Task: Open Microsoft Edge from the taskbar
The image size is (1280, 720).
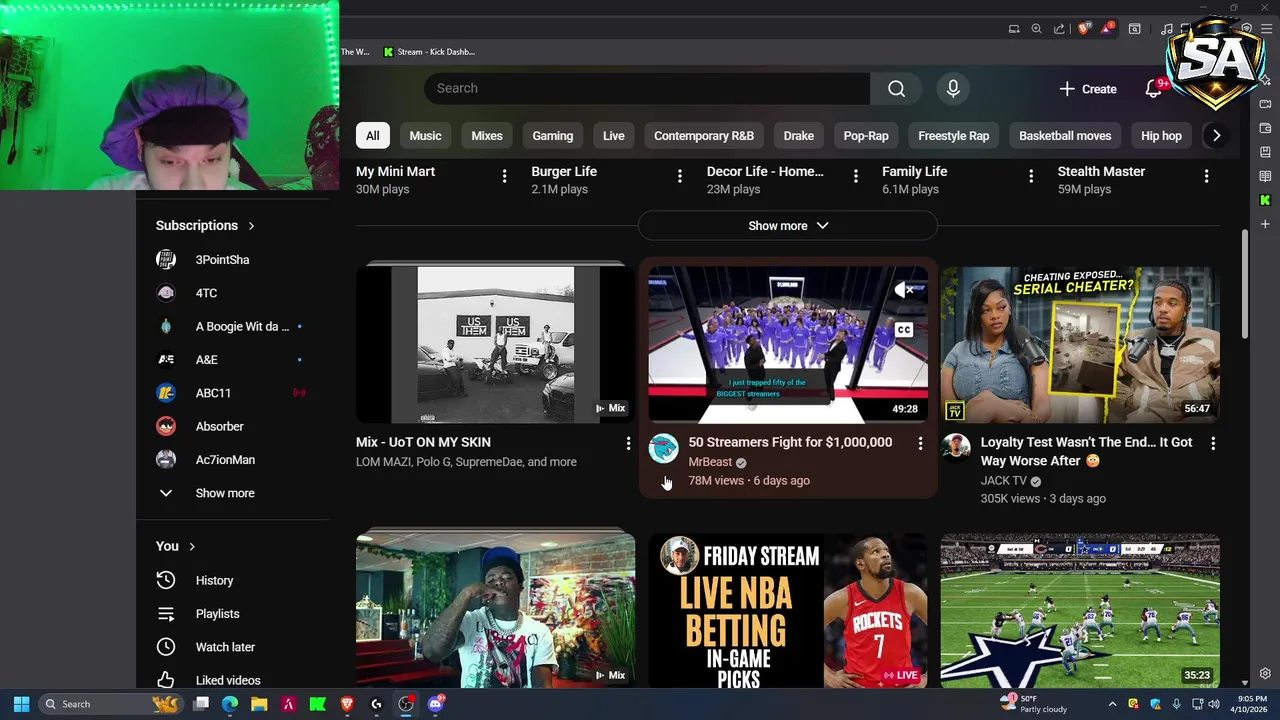Action: click(230, 704)
